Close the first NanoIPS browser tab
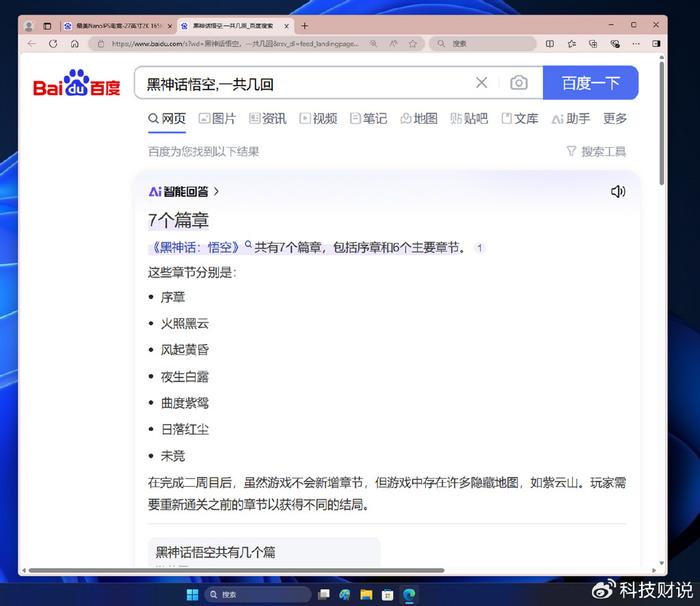The width and height of the screenshot is (700, 606). (x=170, y=26)
